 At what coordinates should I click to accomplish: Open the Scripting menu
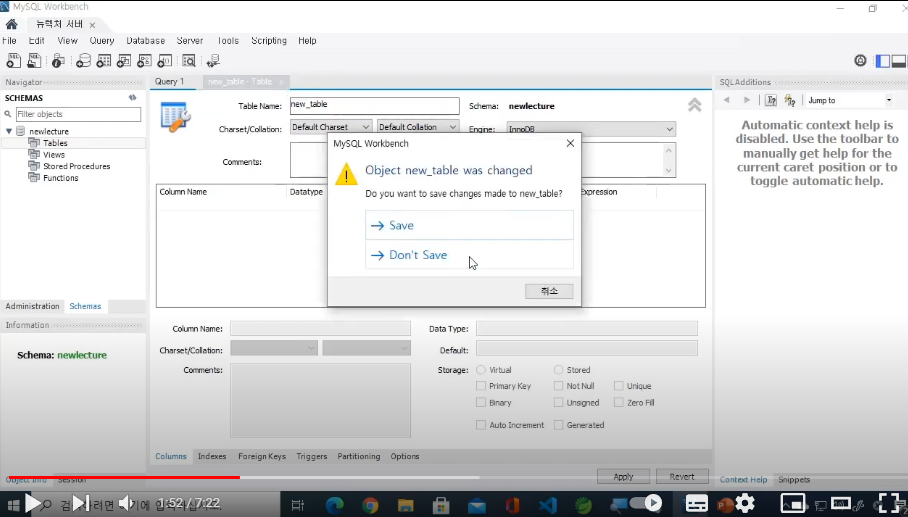point(269,41)
